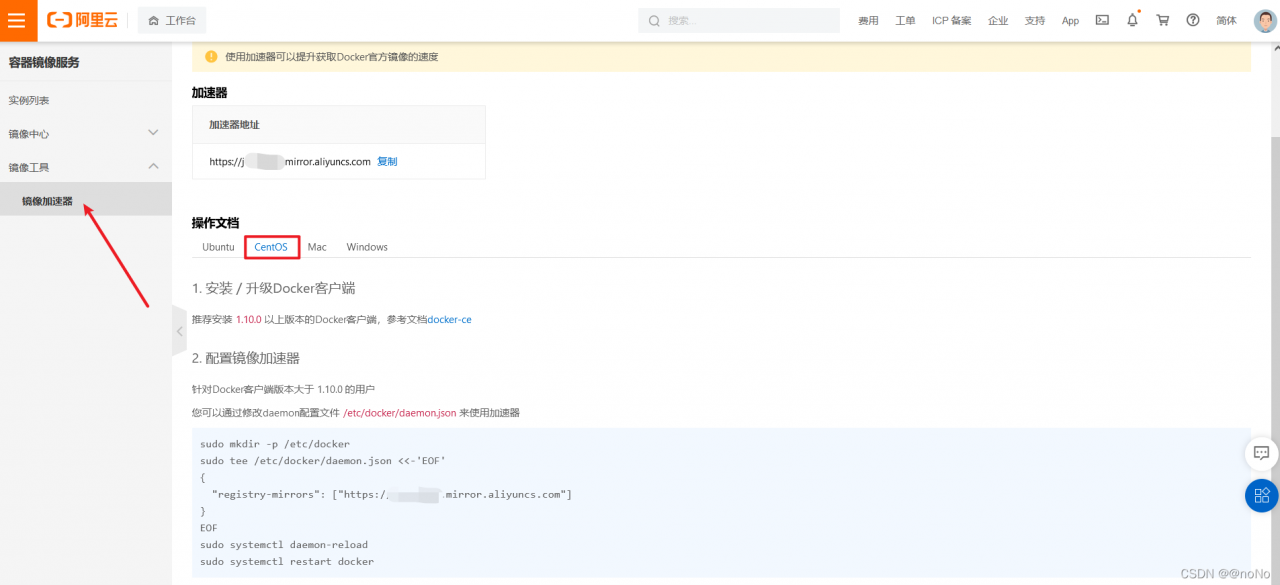This screenshot has height=585, width=1280.
Task: Switch to the Mac tab
Action: [317, 247]
